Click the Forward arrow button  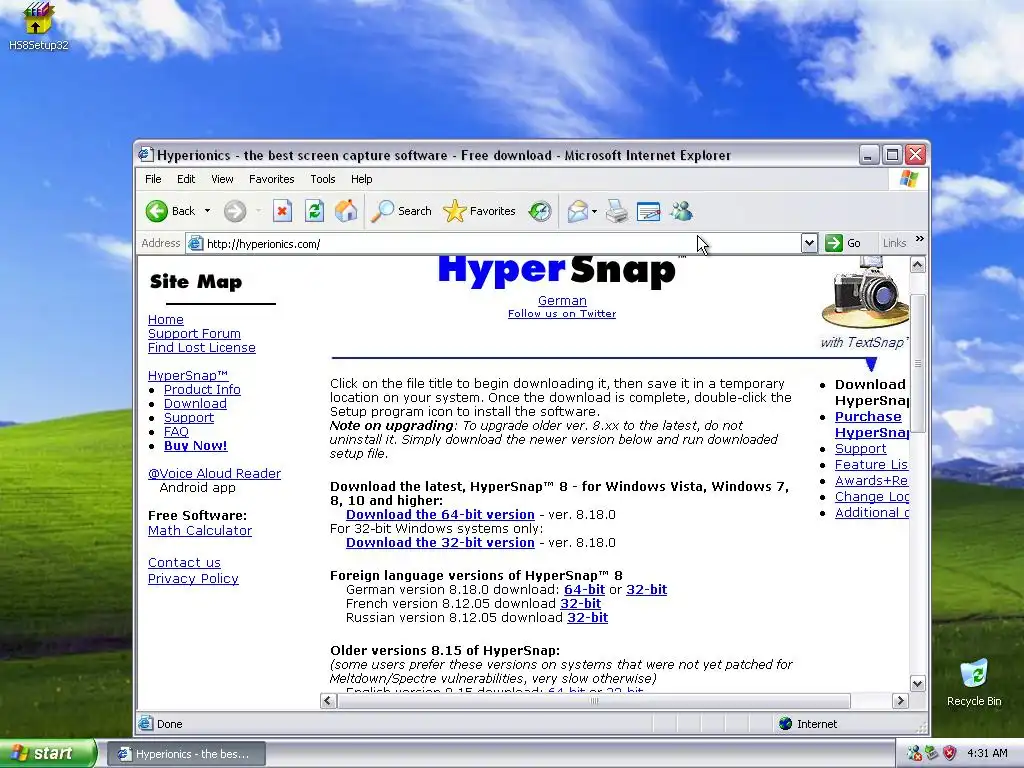click(x=235, y=211)
